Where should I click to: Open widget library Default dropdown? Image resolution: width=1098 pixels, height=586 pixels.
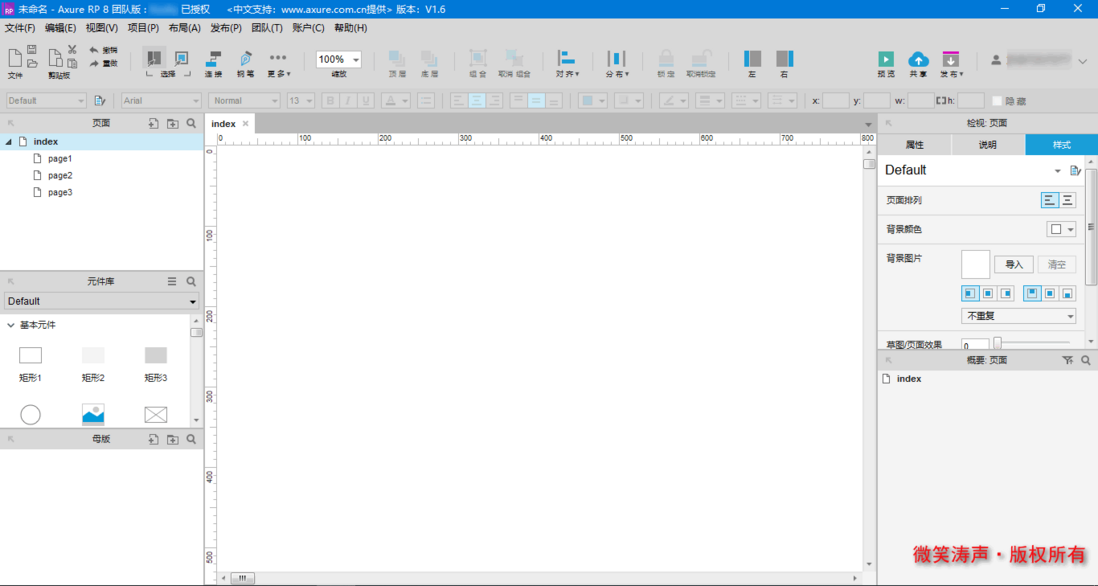[102, 301]
